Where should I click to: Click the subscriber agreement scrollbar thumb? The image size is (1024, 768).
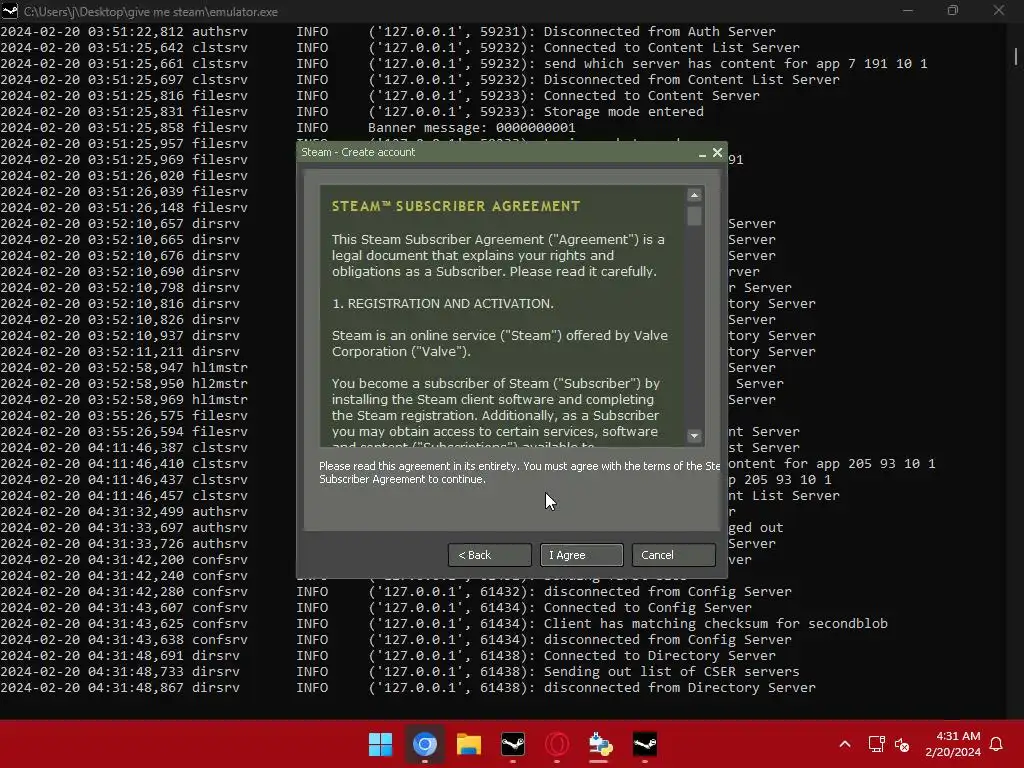(x=694, y=216)
